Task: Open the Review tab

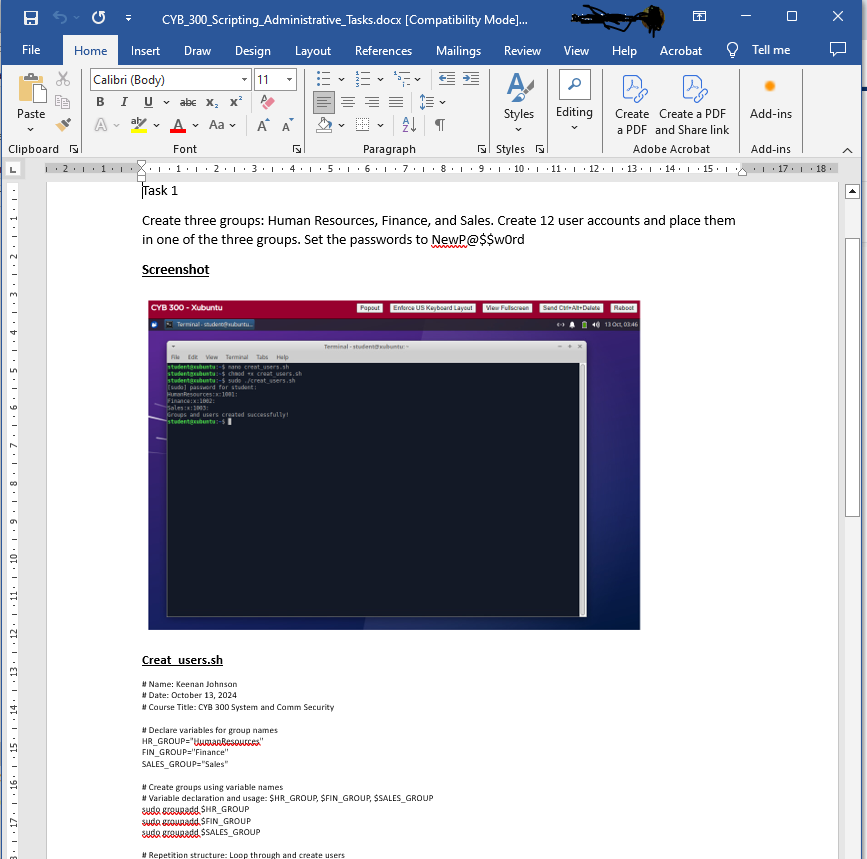Action: (x=522, y=51)
